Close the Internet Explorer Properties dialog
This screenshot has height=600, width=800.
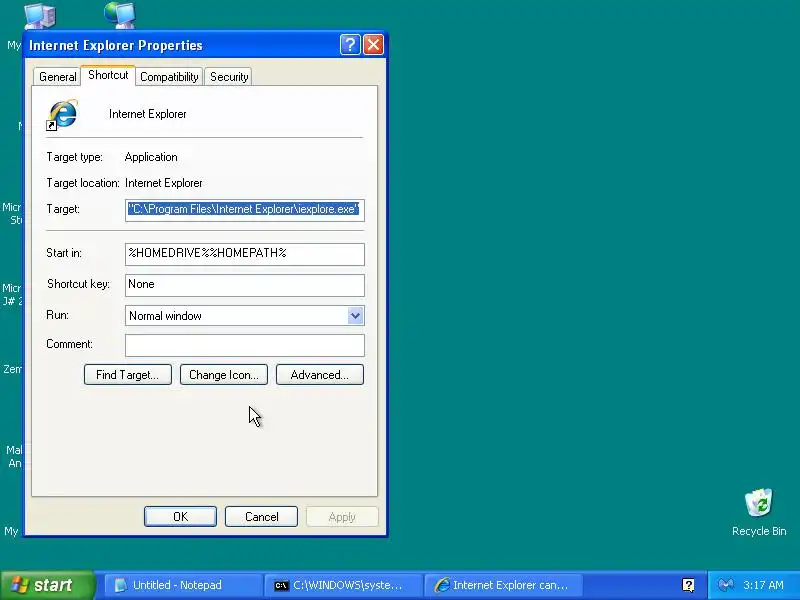[373, 45]
